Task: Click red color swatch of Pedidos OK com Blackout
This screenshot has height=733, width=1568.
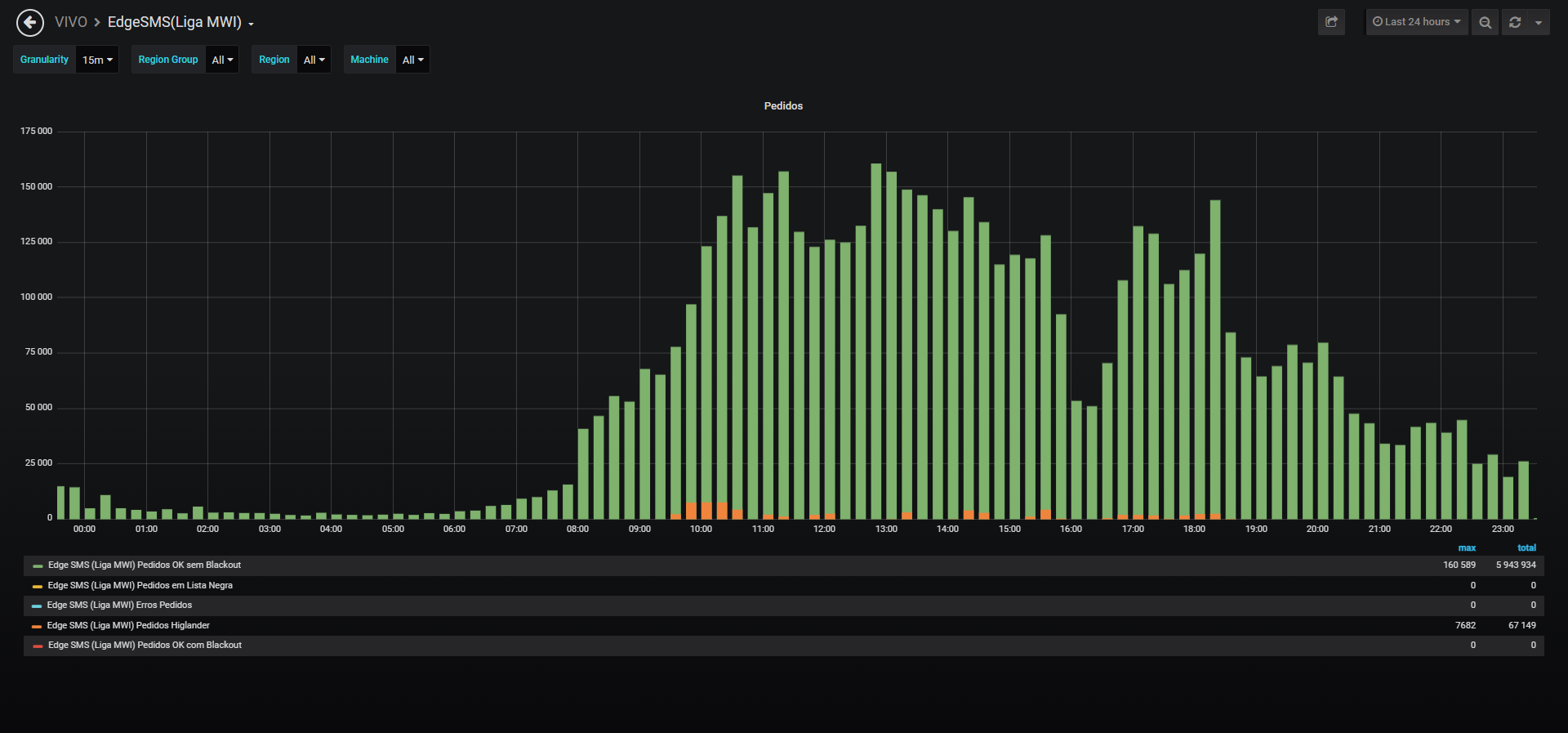Action: 38,646
